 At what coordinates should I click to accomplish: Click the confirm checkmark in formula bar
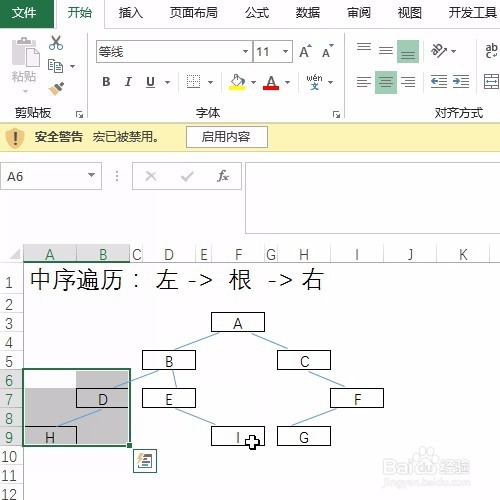[x=187, y=176]
